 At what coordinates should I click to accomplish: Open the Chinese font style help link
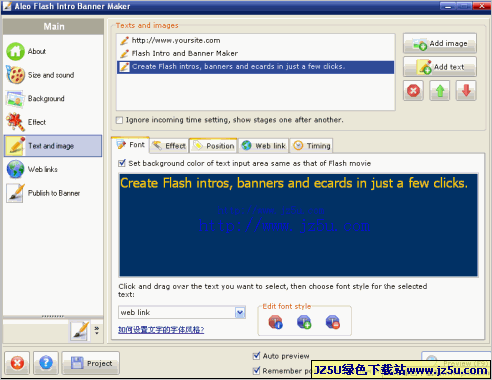pos(161,330)
